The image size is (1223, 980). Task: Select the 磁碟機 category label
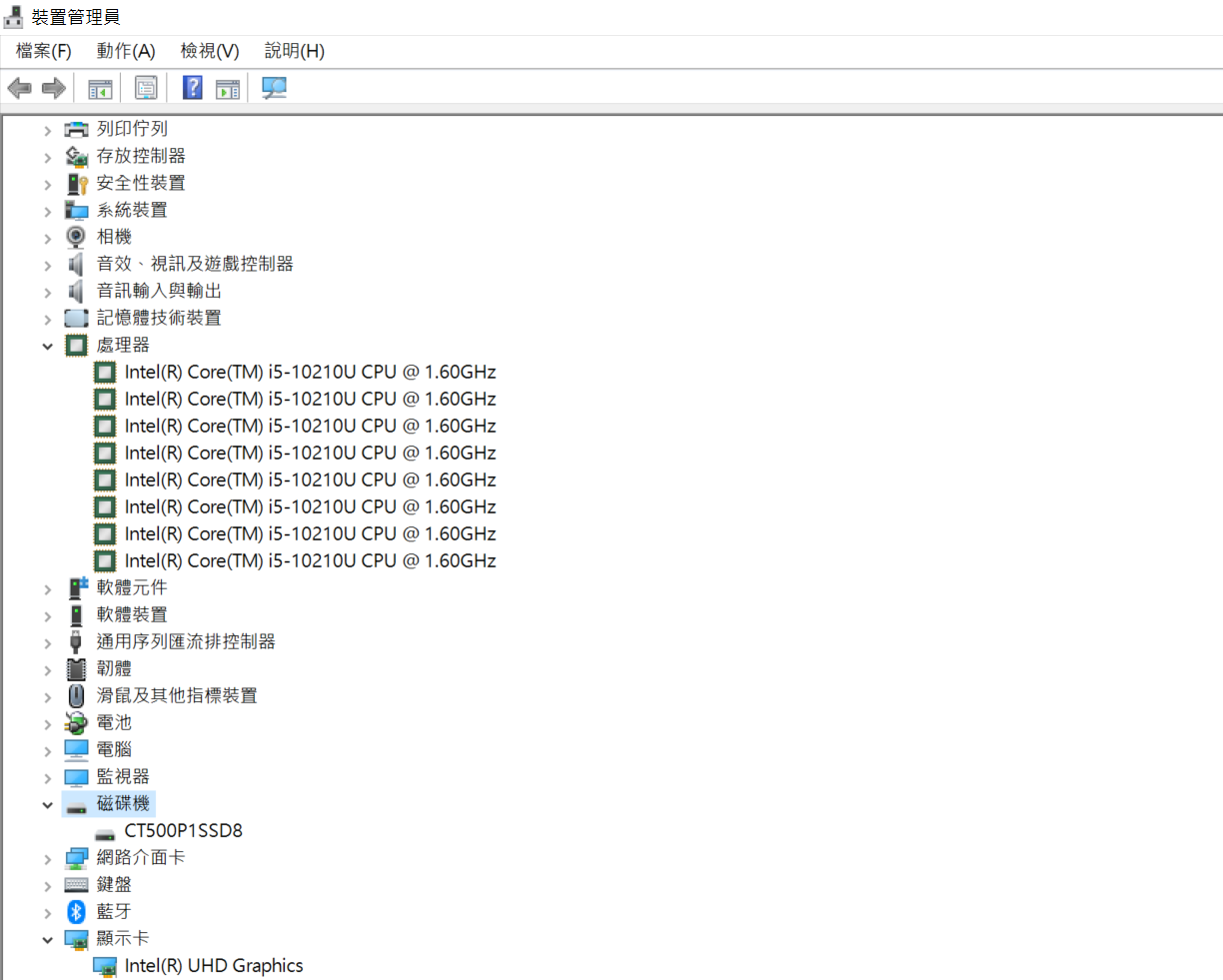[x=123, y=803]
